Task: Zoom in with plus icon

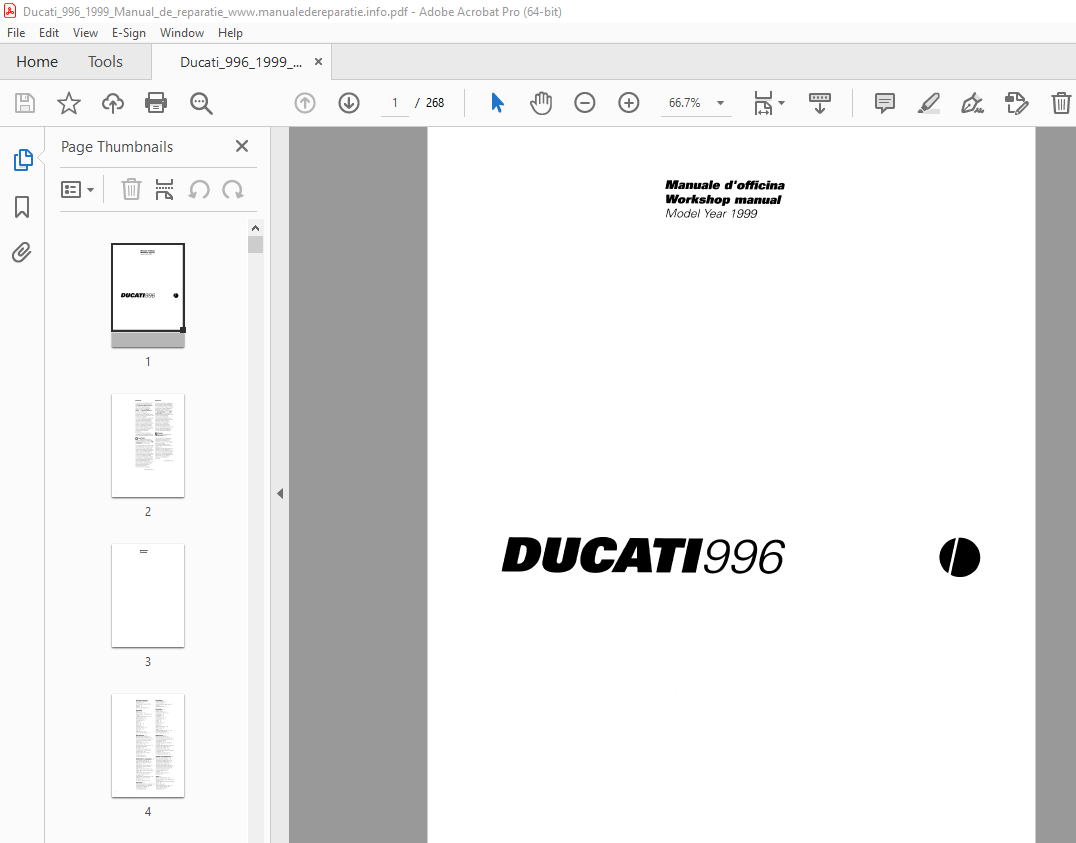Action: click(629, 103)
